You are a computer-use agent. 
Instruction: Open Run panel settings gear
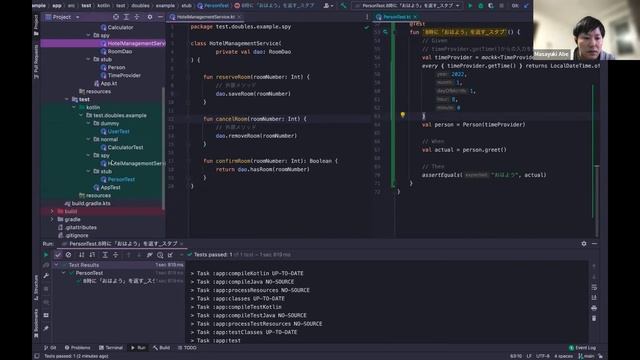(584, 243)
